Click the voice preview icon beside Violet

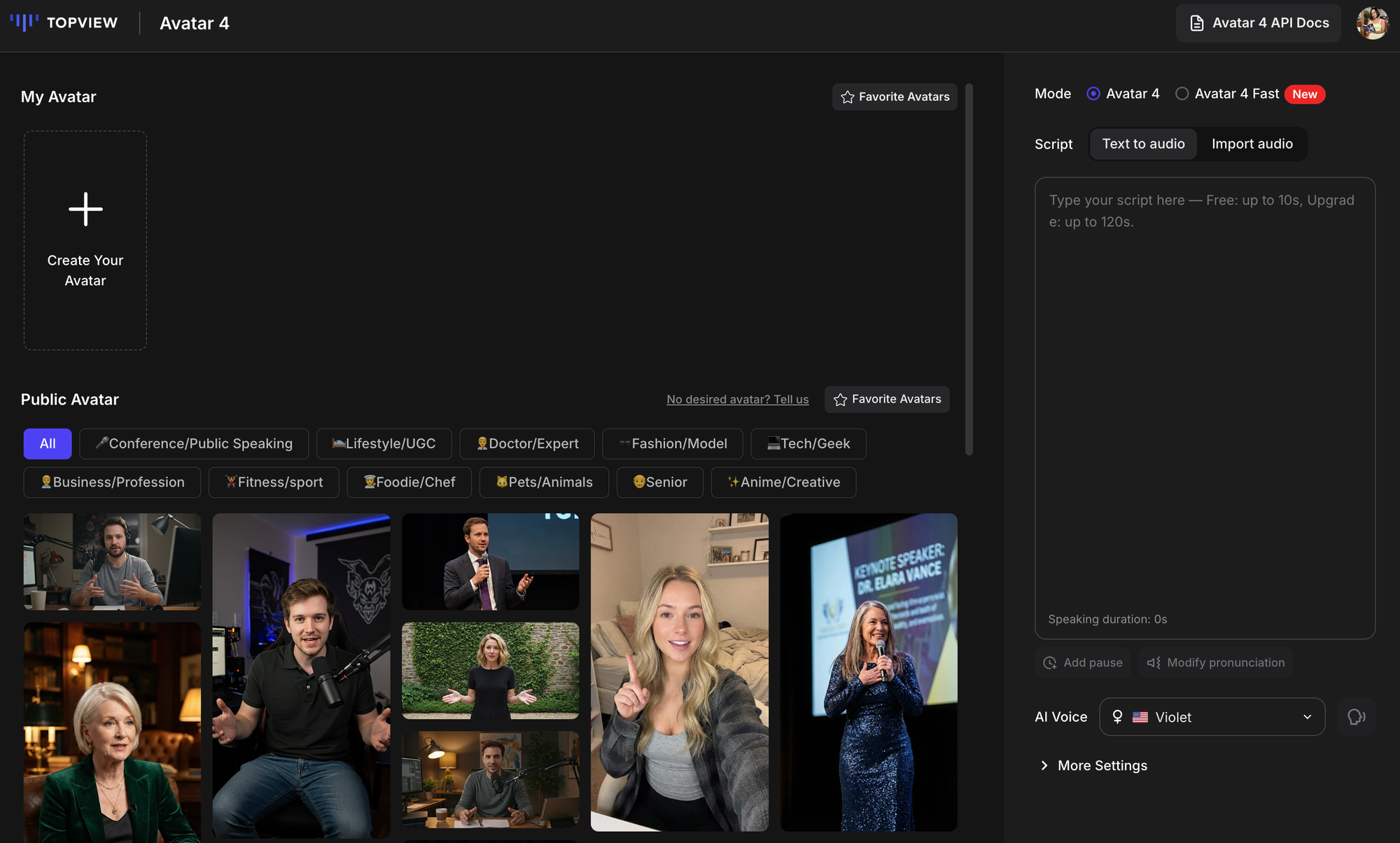(1356, 717)
